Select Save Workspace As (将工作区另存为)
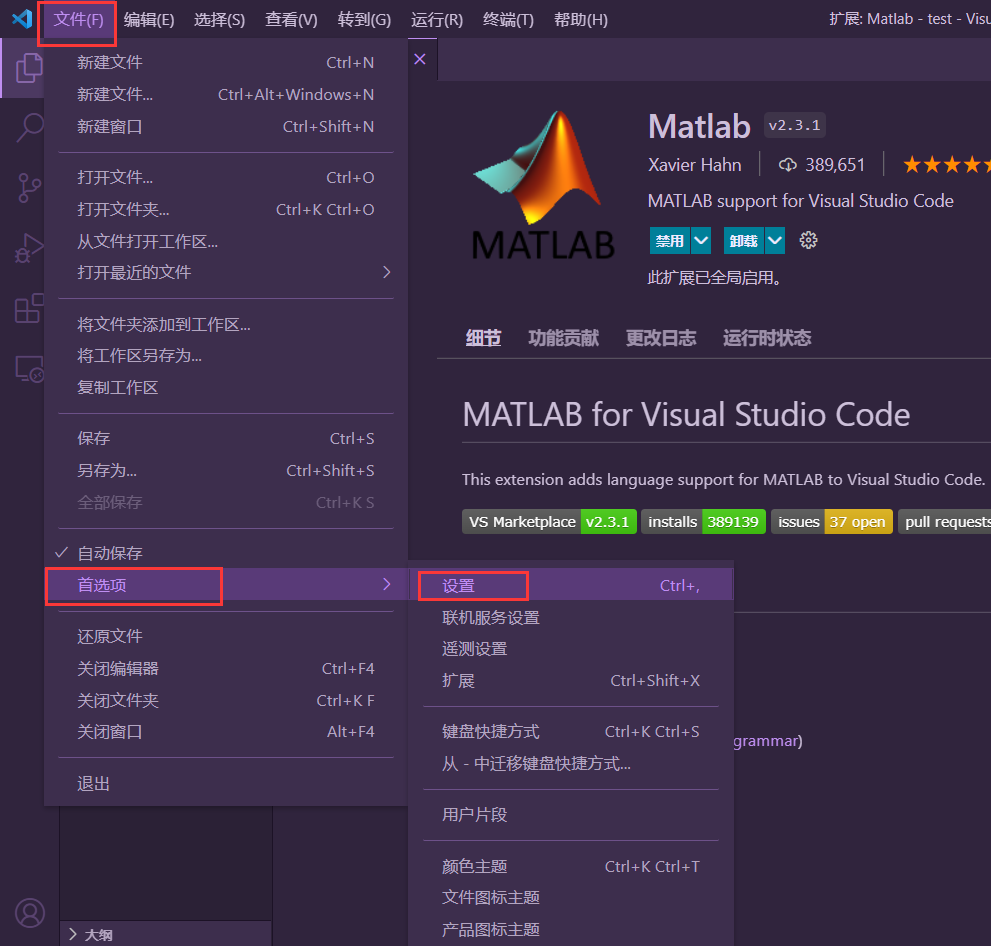Viewport: 991px width, 946px height. tap(226, 355)
